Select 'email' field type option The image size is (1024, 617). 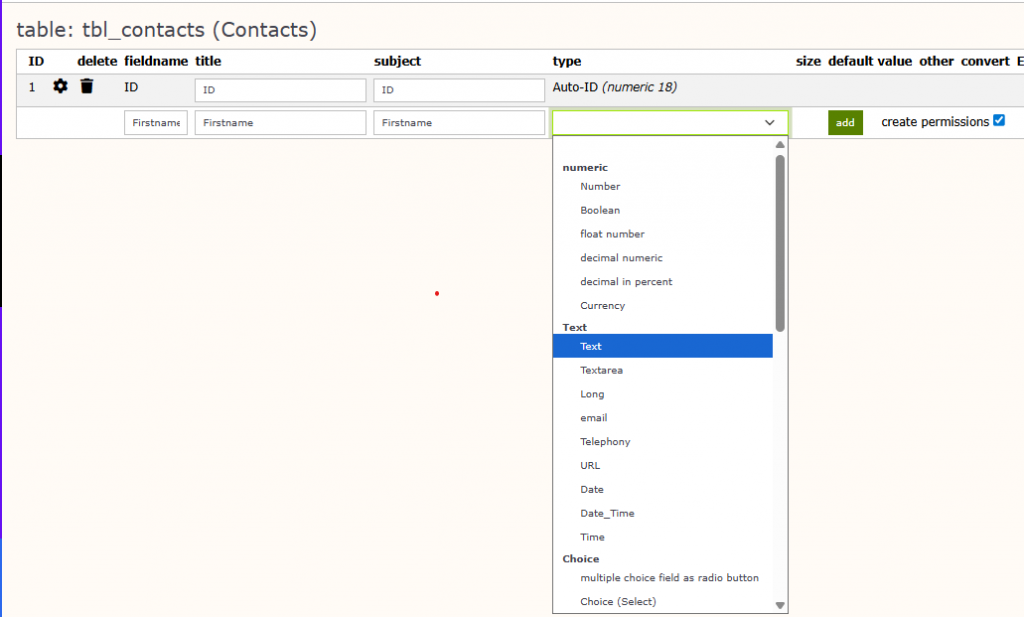[593, 418]
